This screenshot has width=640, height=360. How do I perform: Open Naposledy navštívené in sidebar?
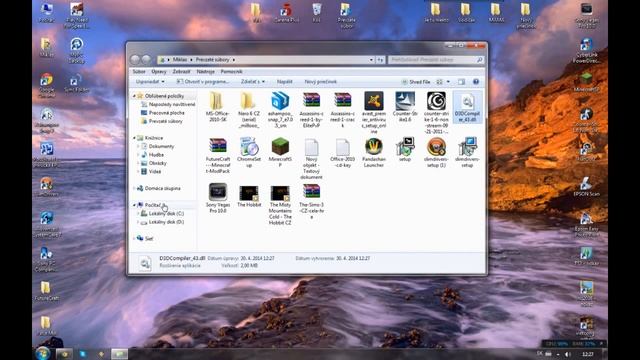click(168, 104)
